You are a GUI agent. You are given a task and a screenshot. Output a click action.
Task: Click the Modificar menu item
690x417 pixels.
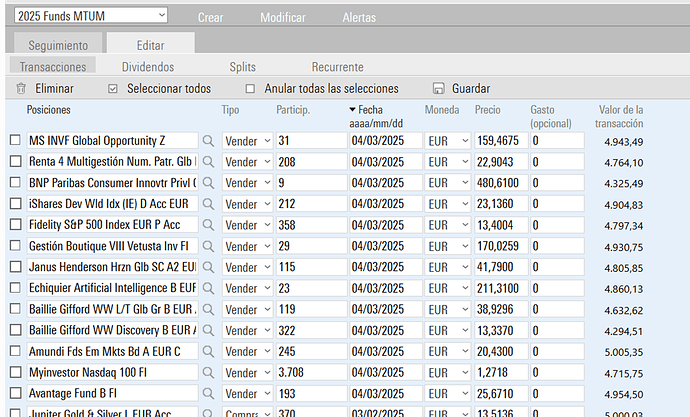(283, 17)
